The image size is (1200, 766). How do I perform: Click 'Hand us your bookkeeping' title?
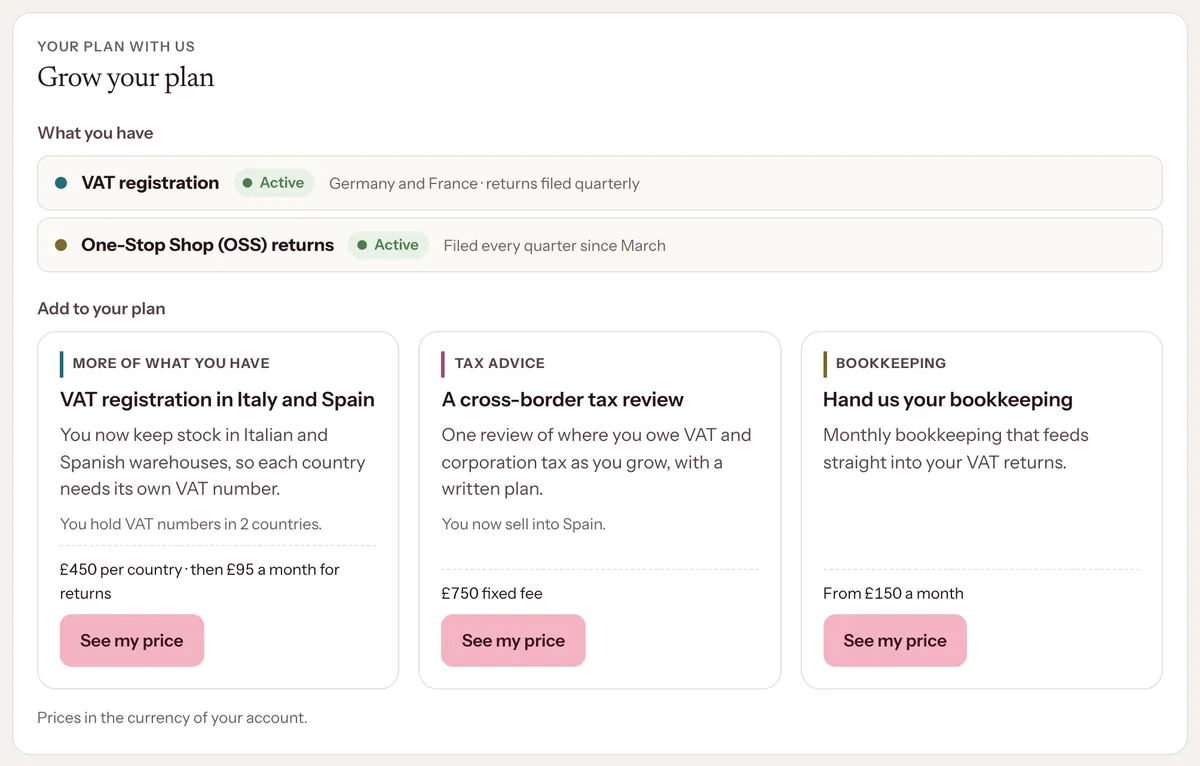[x=948, y=400]
